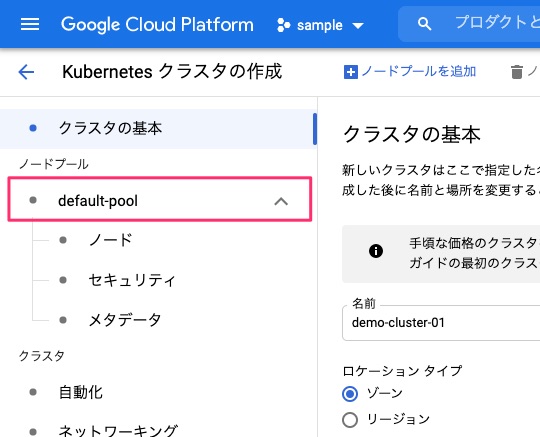Open the セキュリティ section under default-pool

pyautogui.click(x=132, y=280)
